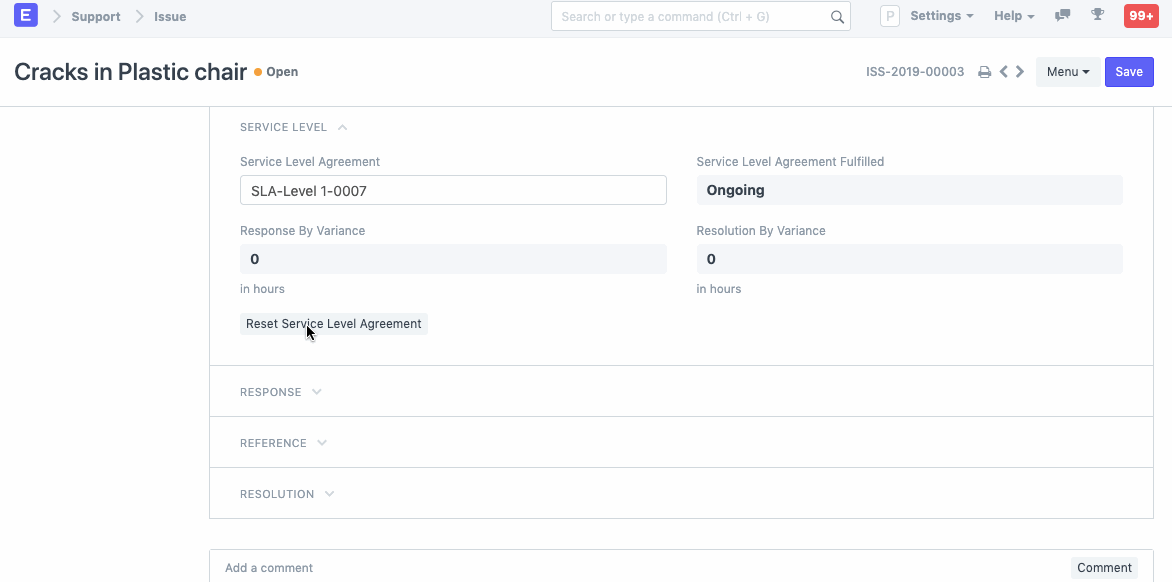Open the Settings dropdown menu
The image size is (1172, 582).
coord(941,16)
